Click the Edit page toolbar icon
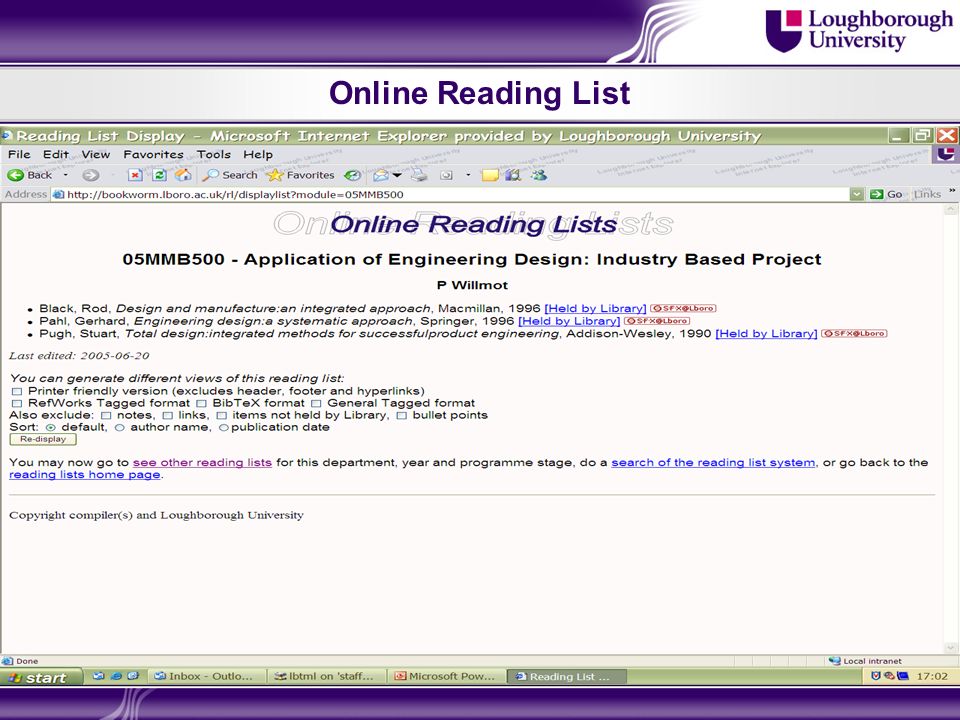This screenshot has width=960, height=720. [x=446, y=175]
